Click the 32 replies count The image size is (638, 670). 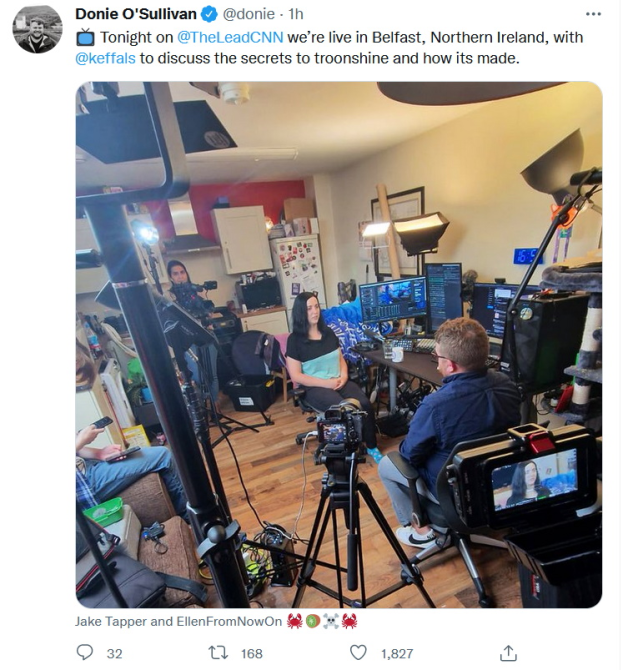(x=114, y=654)
